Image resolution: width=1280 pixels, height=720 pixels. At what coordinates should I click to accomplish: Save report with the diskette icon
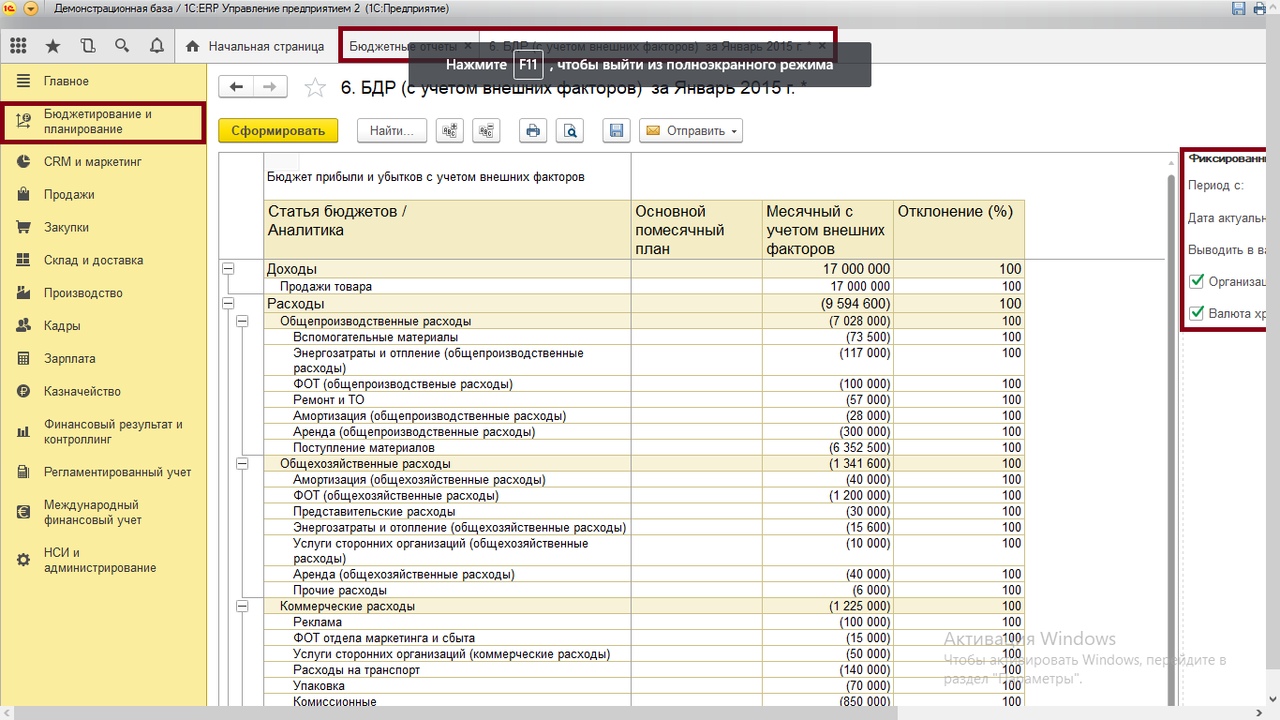click(x=616, y=131)
